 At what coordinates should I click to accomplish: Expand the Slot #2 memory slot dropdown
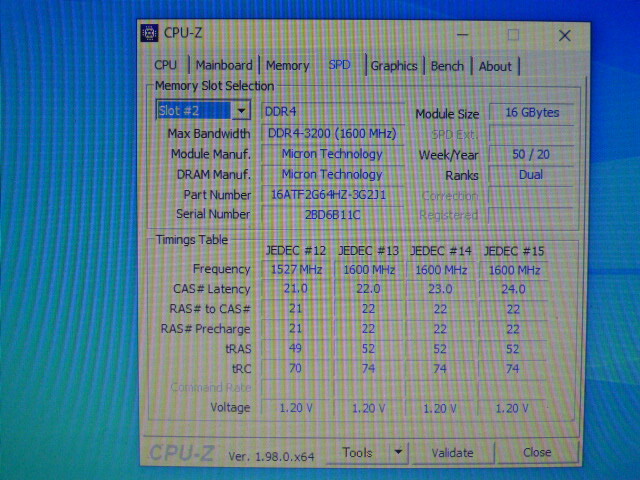(x=241, y=111)
